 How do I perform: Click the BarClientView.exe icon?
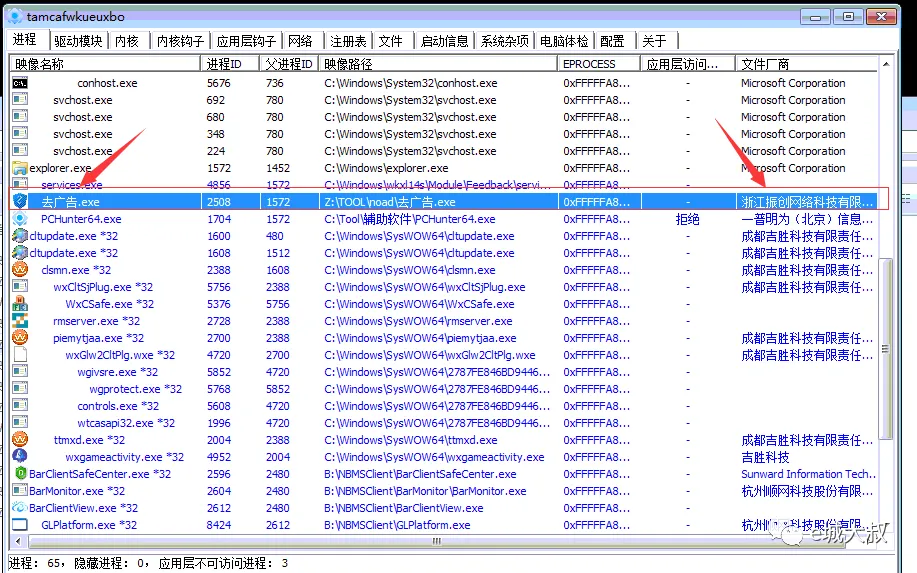tap(20, 507)
